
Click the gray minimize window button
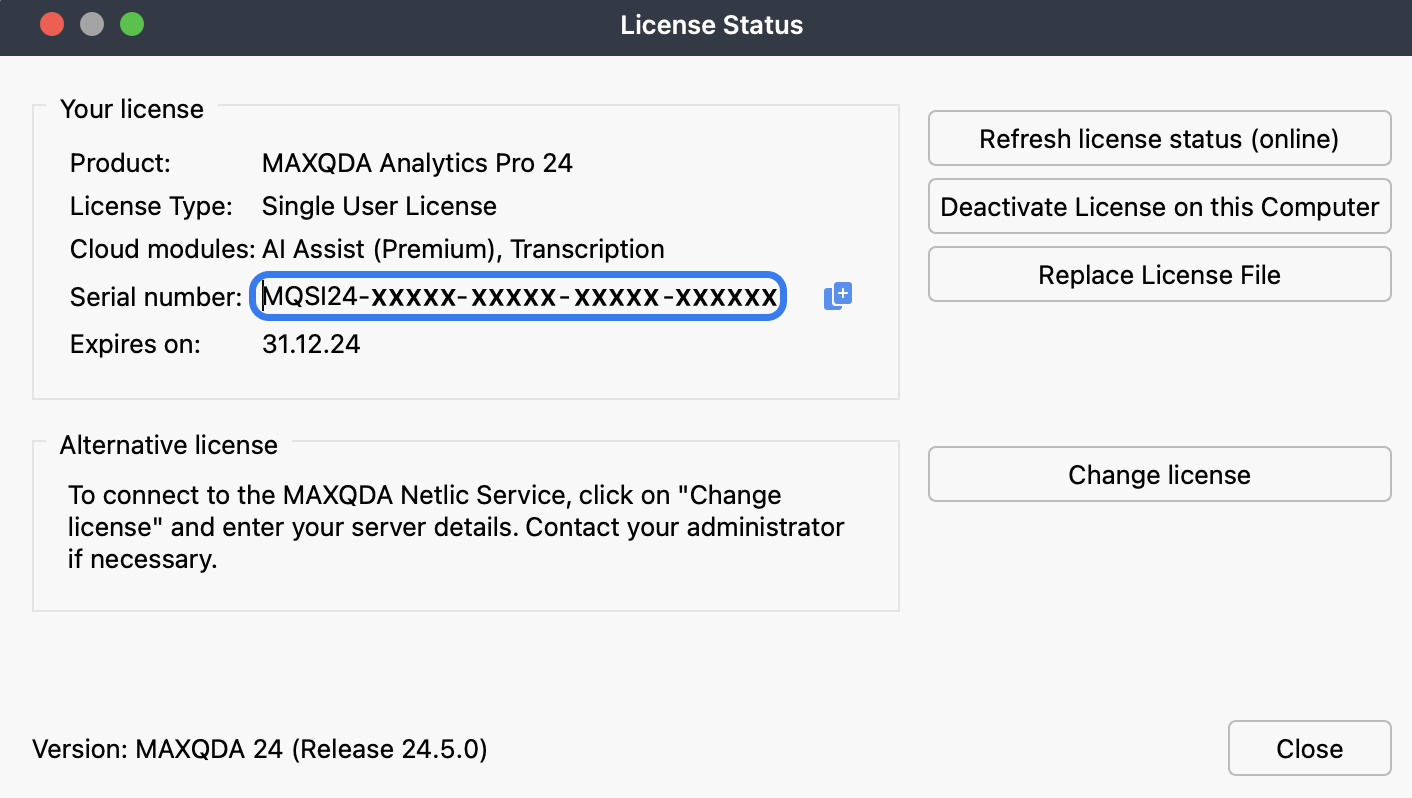[92, 24]
